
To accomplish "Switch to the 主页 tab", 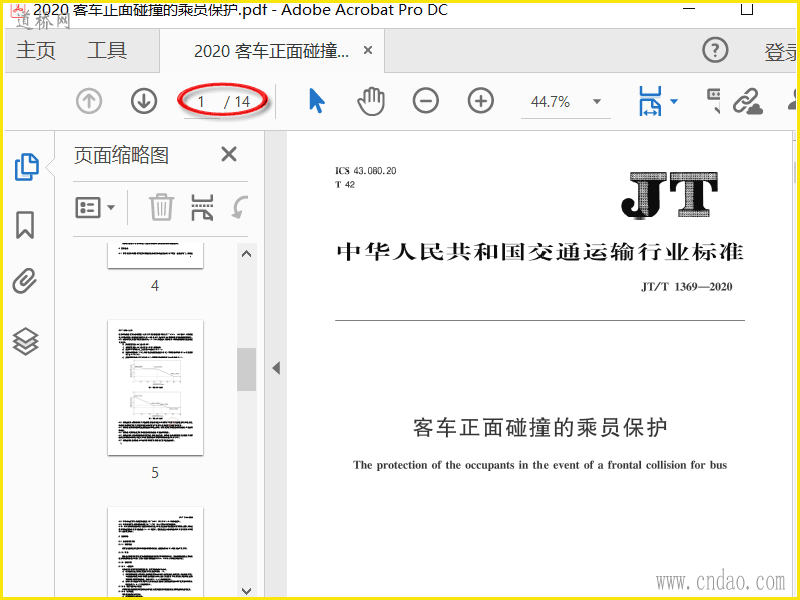I will pyautogui.click(x=35, y=51).
